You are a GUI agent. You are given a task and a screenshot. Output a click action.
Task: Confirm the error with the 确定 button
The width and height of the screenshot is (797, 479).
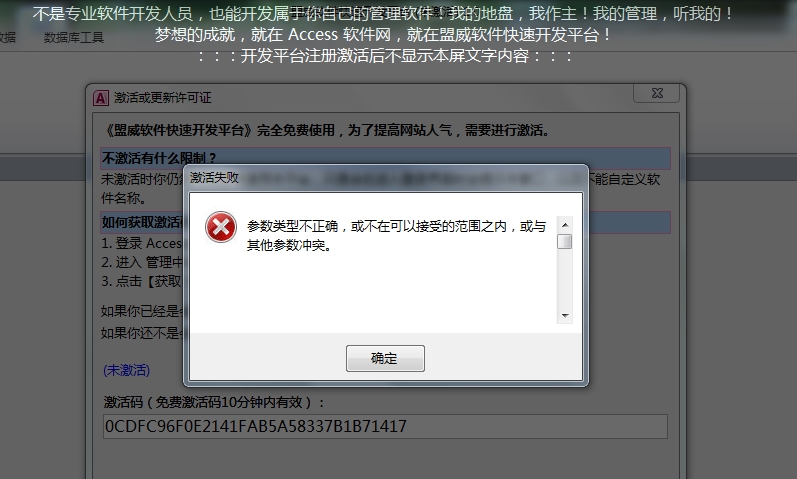click(x=385, y=358)
